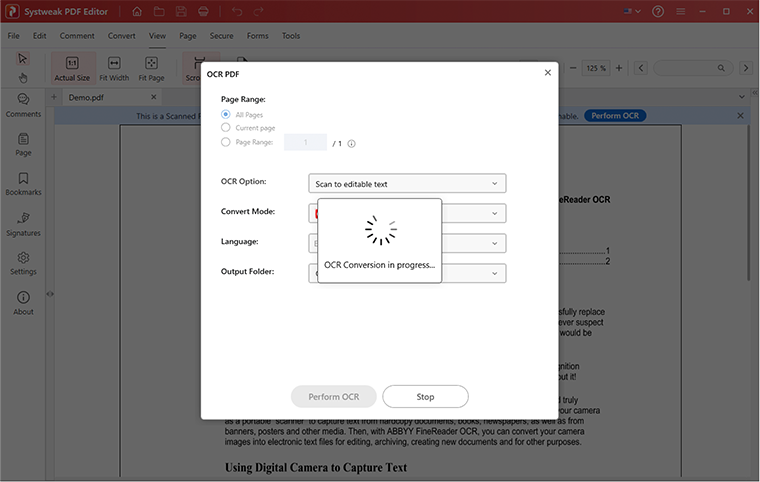Click the 125 % zoom field
The image size is (760, 482).
pyautogui.click(x=596, y=68)
